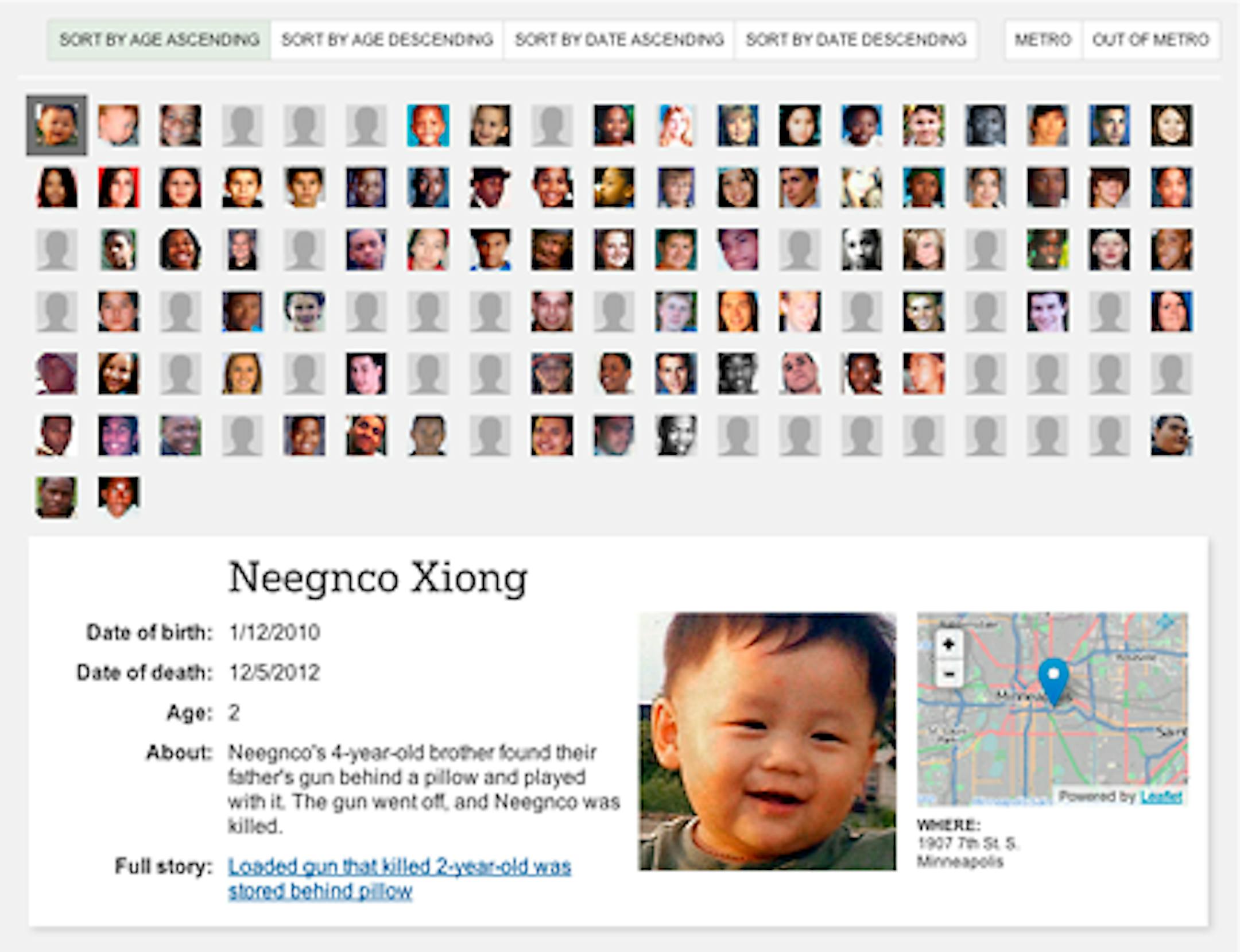Viewport: 1240px width, 952px height.
Task: Select second thumbnail in the top row
Action: click(118, 125)
